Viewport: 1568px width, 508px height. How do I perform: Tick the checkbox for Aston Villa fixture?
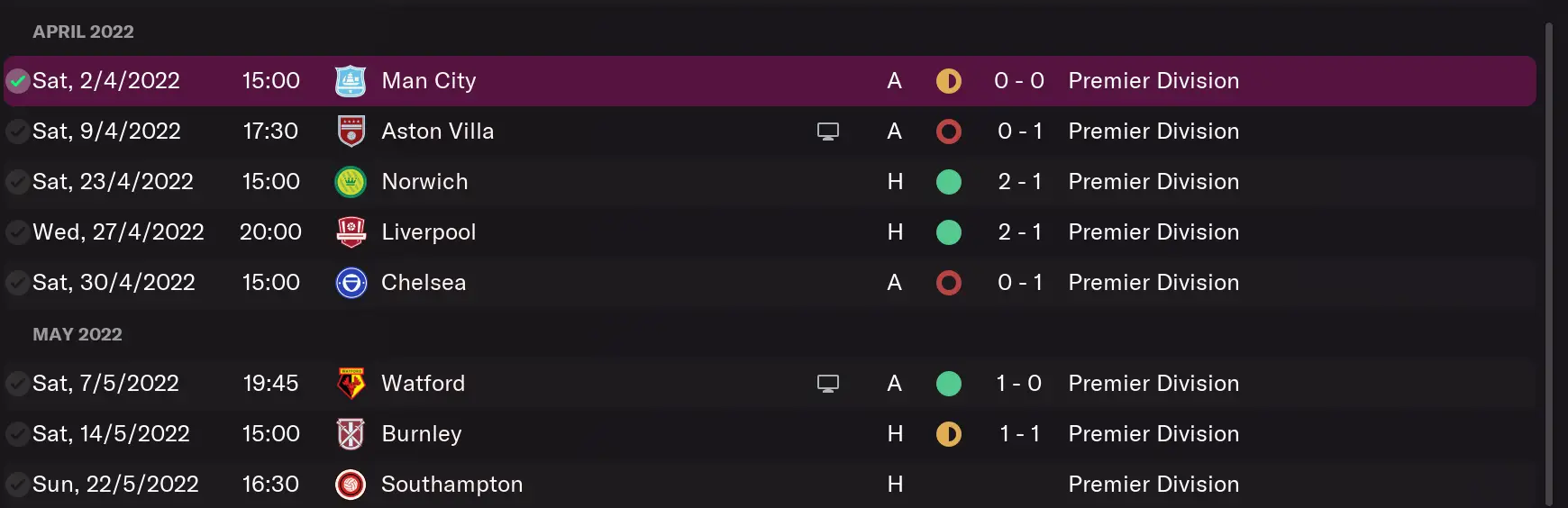tap(17, 132)
